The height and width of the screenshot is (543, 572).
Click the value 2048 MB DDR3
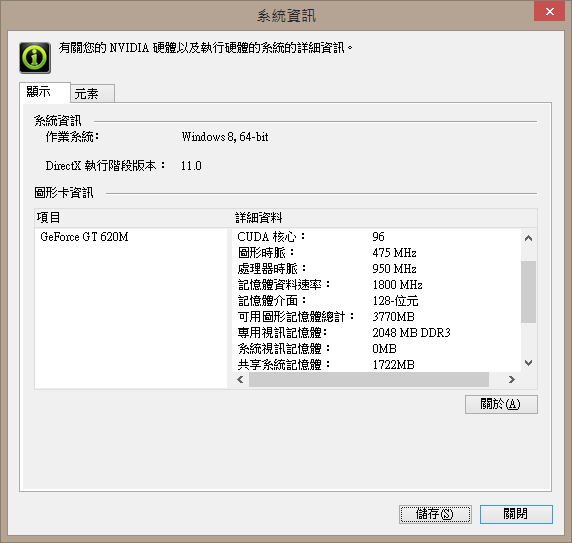(411, 333)
